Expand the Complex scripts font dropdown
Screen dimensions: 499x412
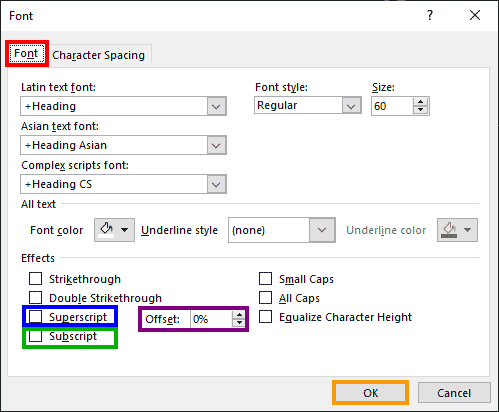[216, 184]
